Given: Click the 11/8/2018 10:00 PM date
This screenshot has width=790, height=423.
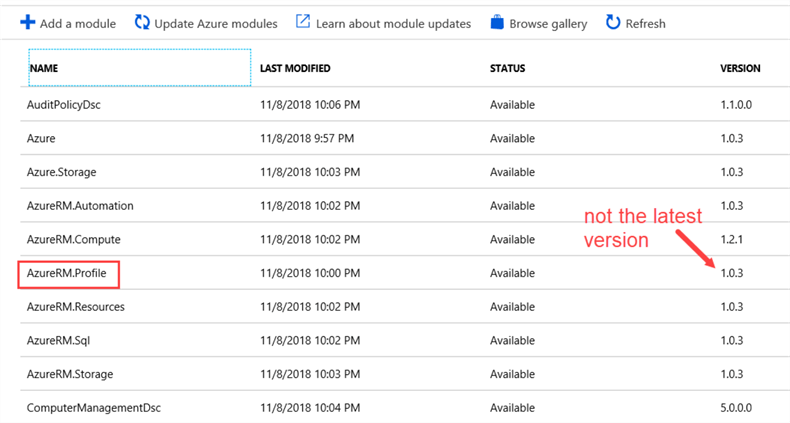Looking at the screenshot, I should 310,273.
